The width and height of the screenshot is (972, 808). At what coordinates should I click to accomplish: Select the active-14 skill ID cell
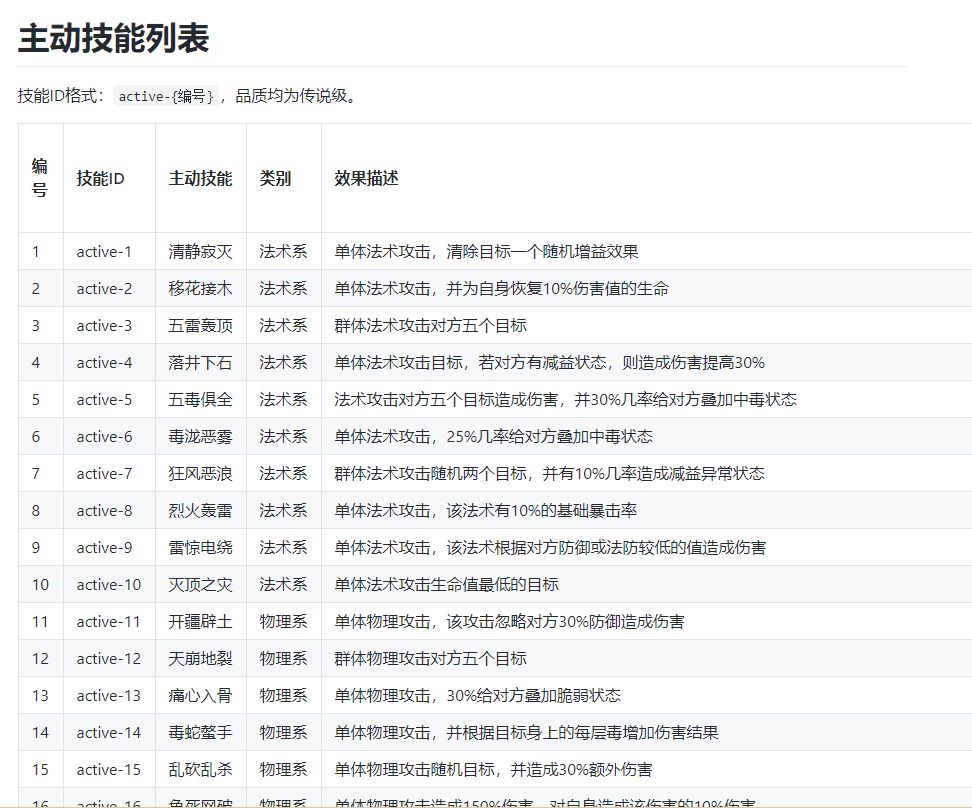coord(109,733)
